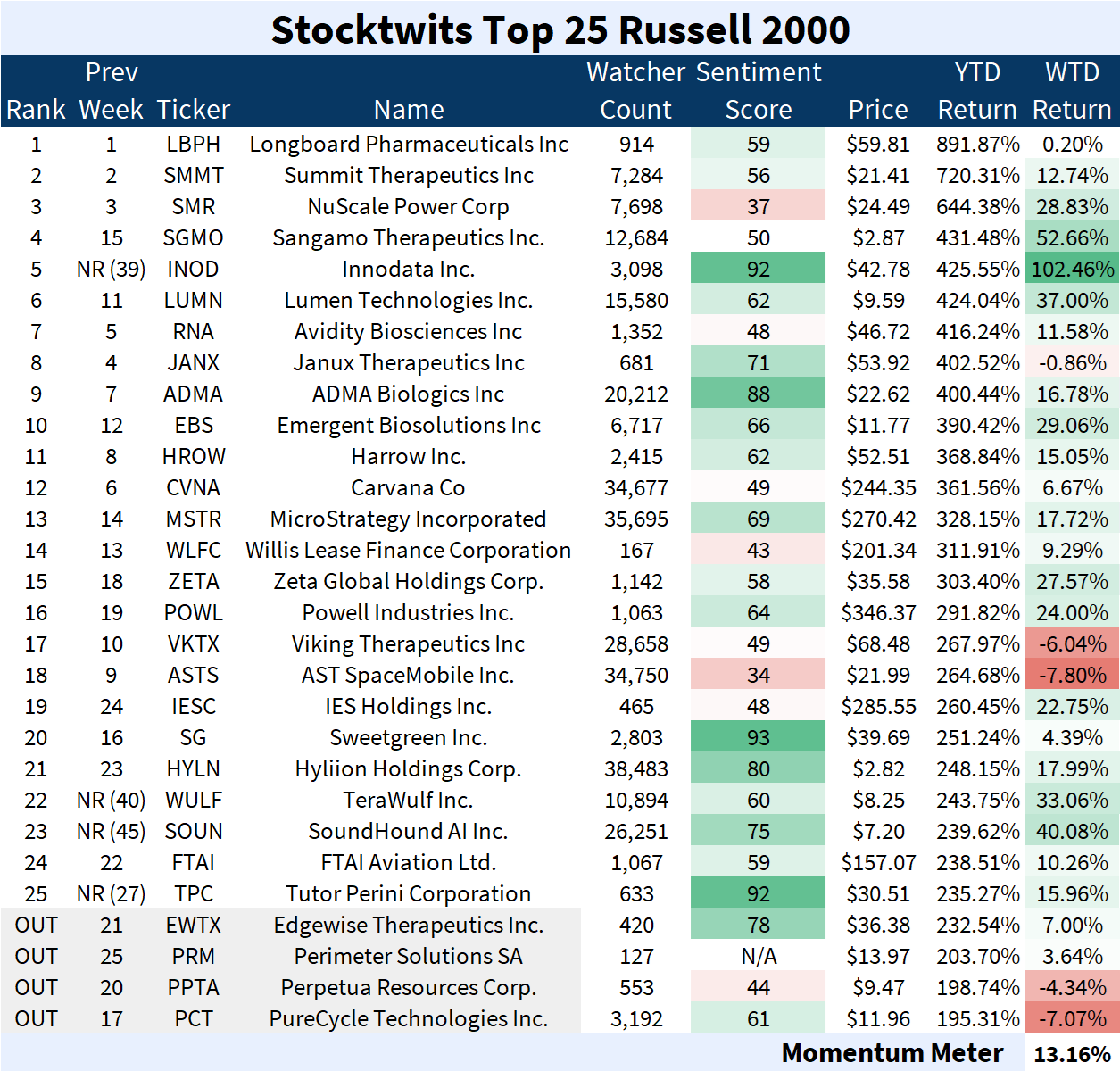1120x1071 pixels.
Task: Click the 102.46% WTD return cell
Action: pyautogui.click(x=1072, y=270)
